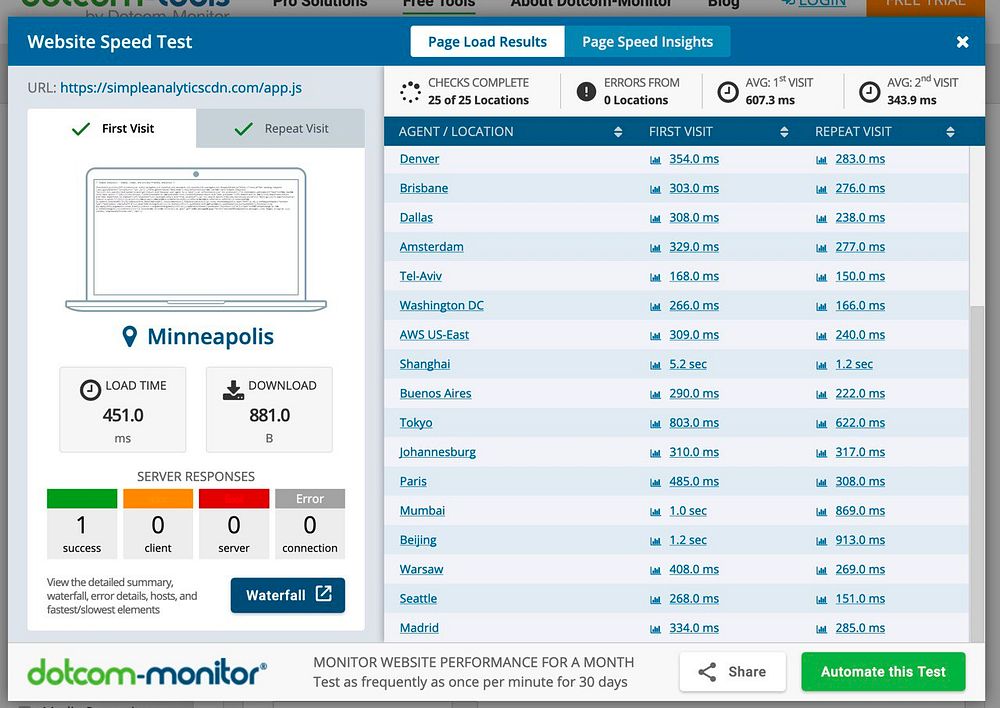1000x708 pixels.
Task: Click the share icon in footer
Action: click(707, 672)
